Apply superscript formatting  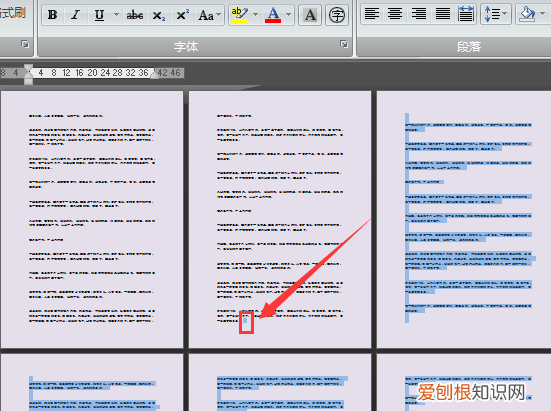click(182, 15)
